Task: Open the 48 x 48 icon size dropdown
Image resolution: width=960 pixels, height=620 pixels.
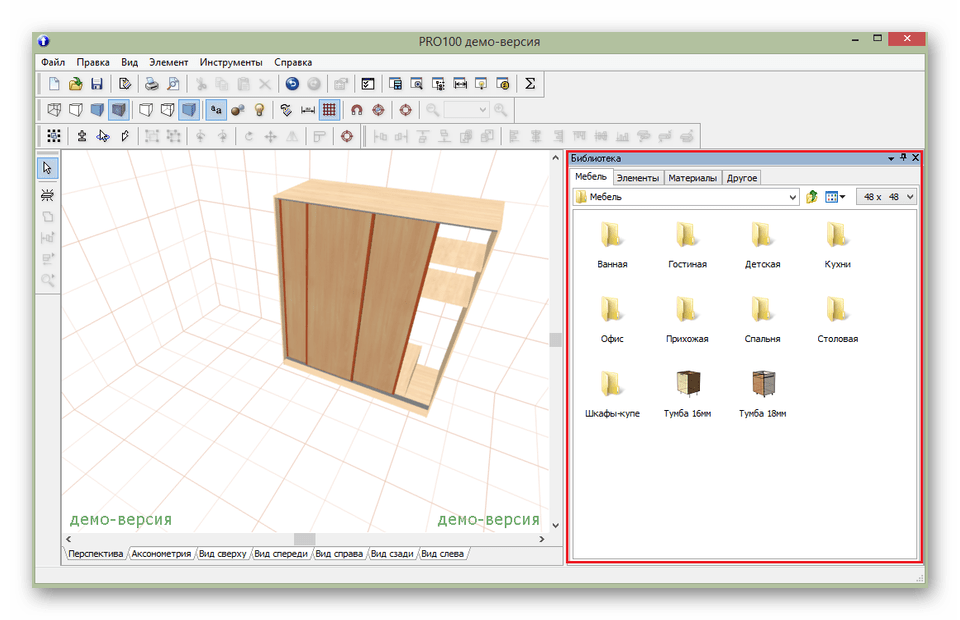Action: pyautogui.click(x=886, y=196)
